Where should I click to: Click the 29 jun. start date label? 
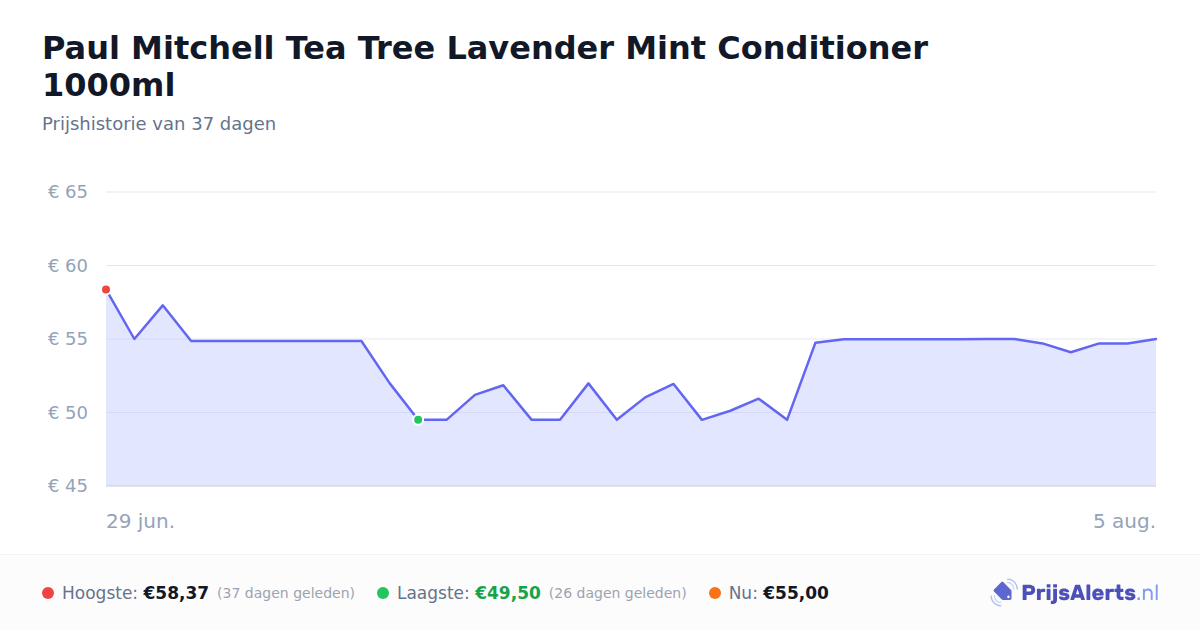click(x=141, y=522)
